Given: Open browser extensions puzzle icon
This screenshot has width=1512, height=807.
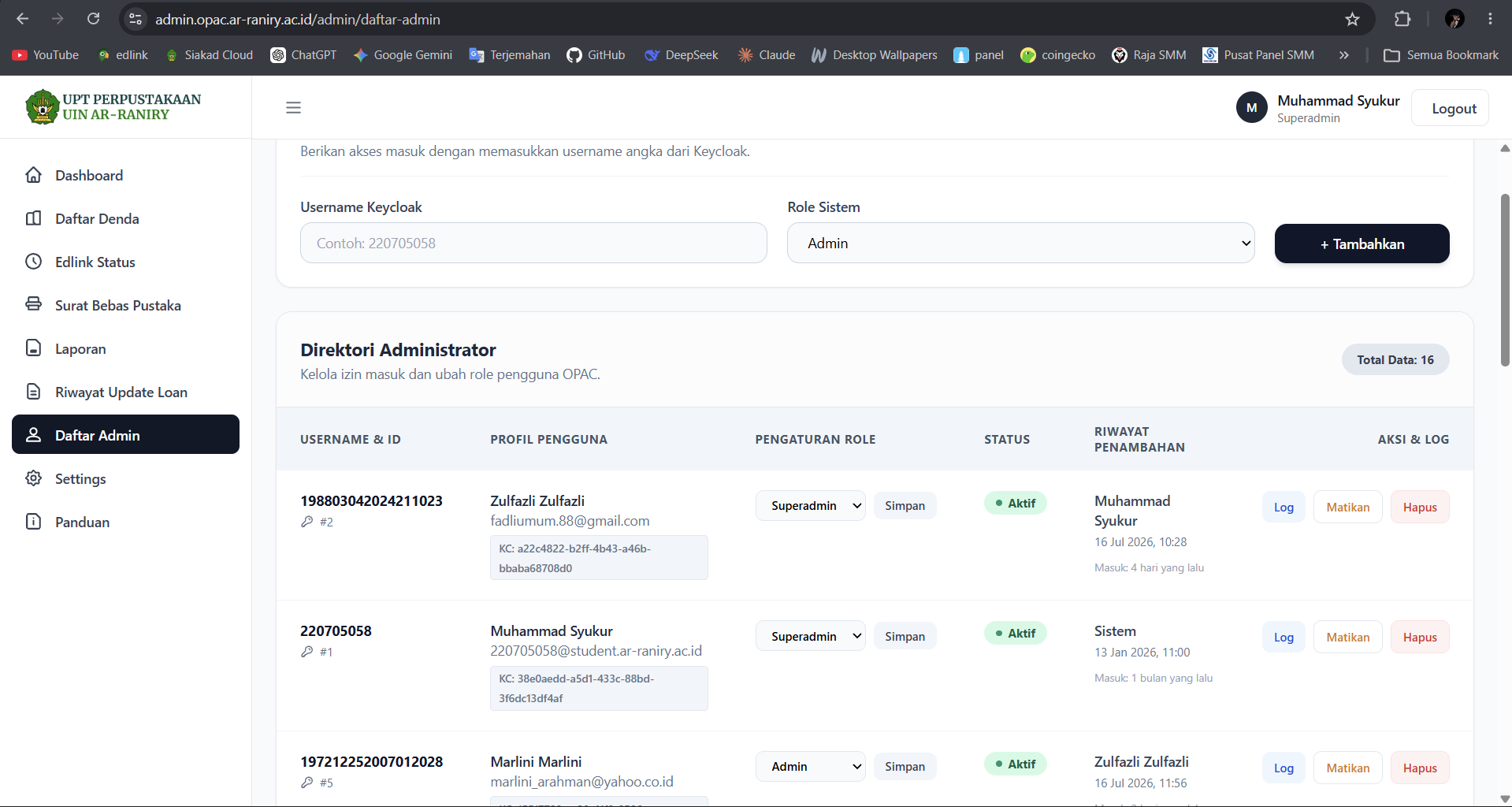Looking at the screenshot, I should [x=1402, y=19].
